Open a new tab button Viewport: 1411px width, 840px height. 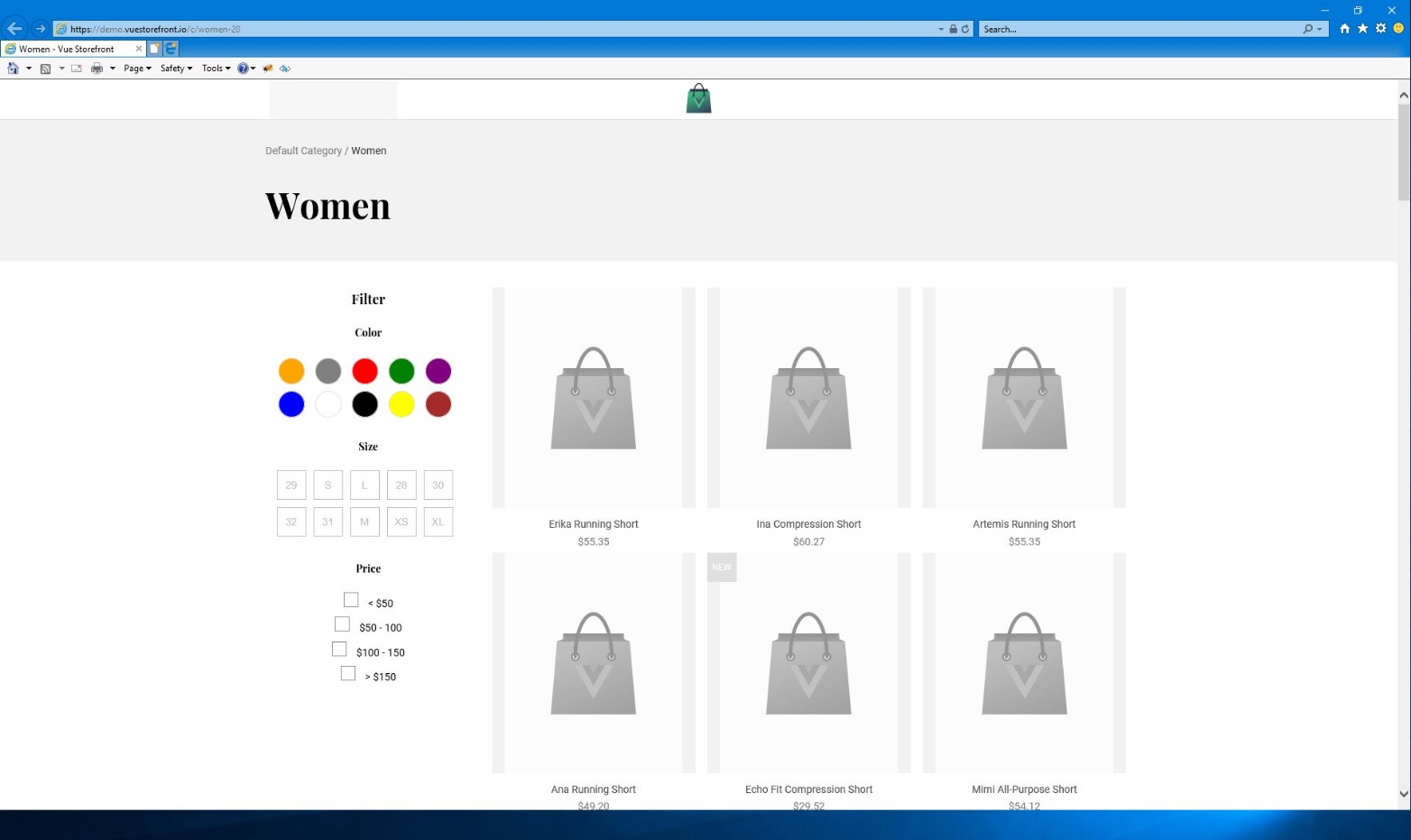pos(154,49)
